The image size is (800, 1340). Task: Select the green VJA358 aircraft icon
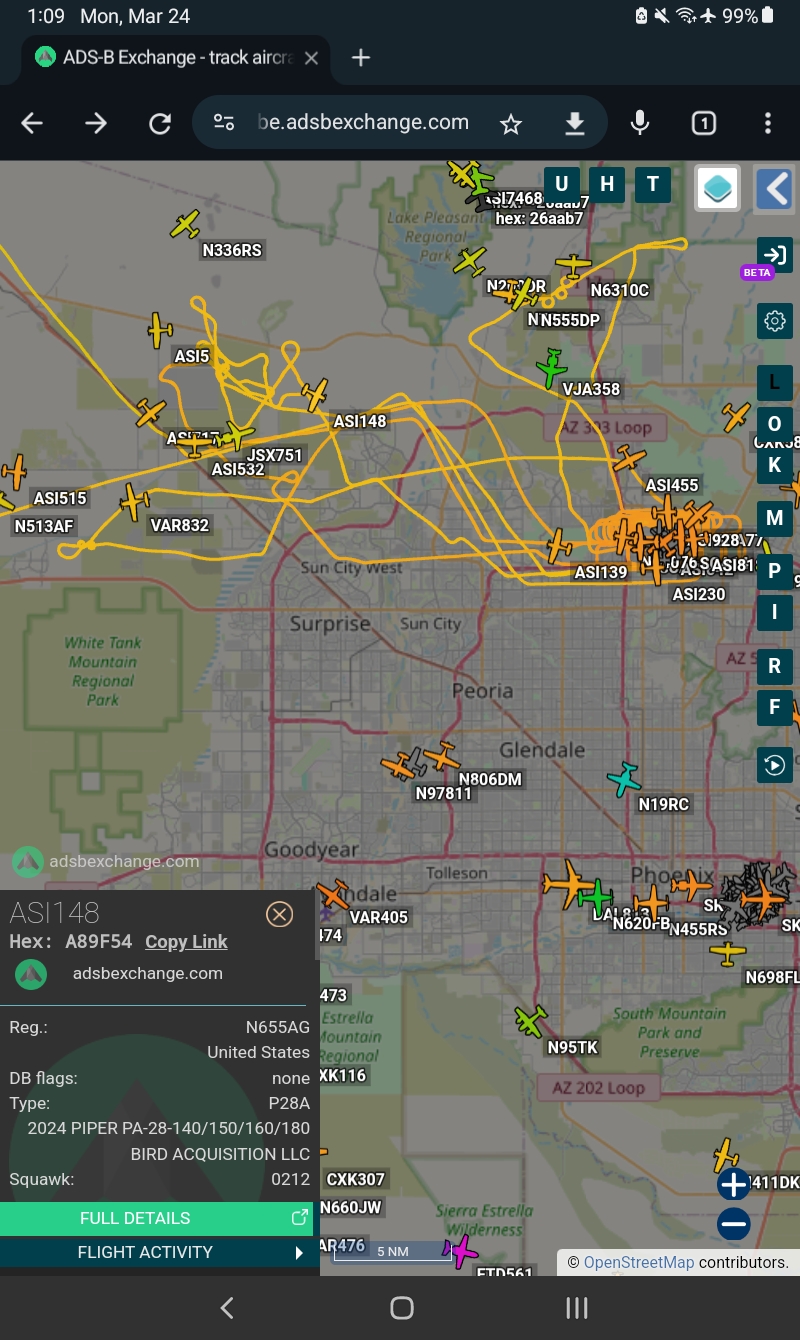551,368
